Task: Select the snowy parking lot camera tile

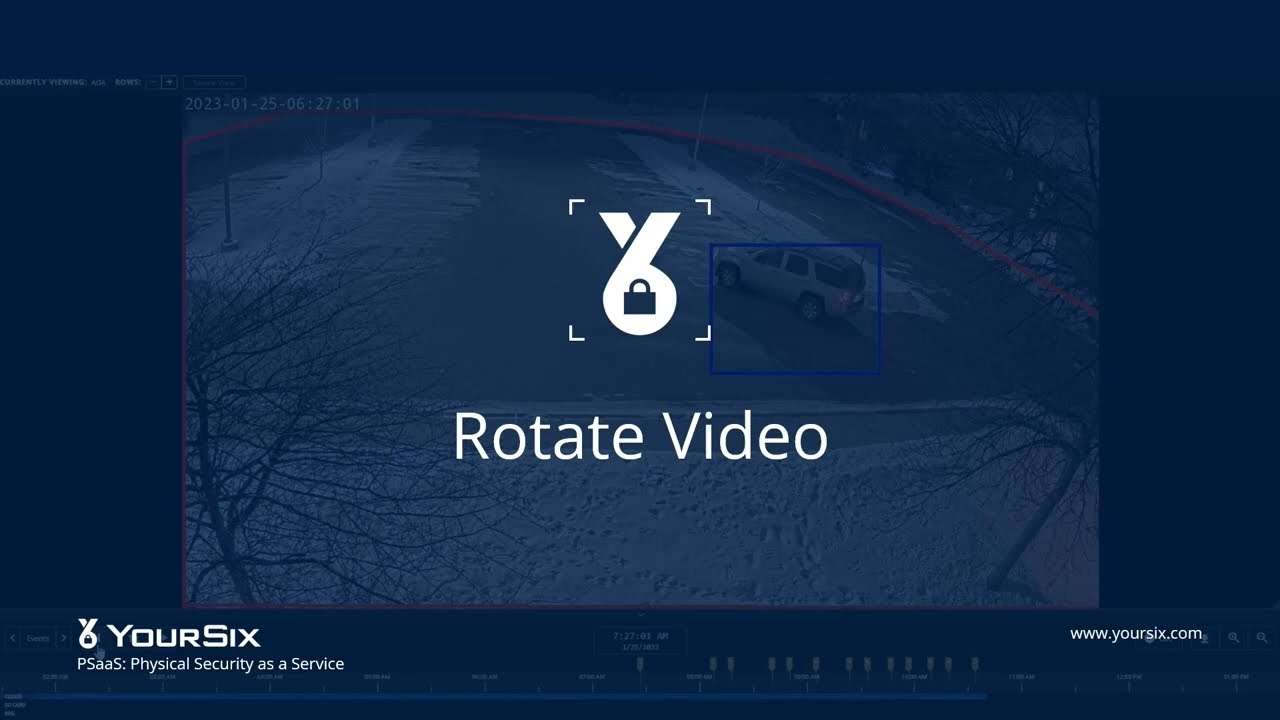Action: pyautogui.click(x=641, y=350)
